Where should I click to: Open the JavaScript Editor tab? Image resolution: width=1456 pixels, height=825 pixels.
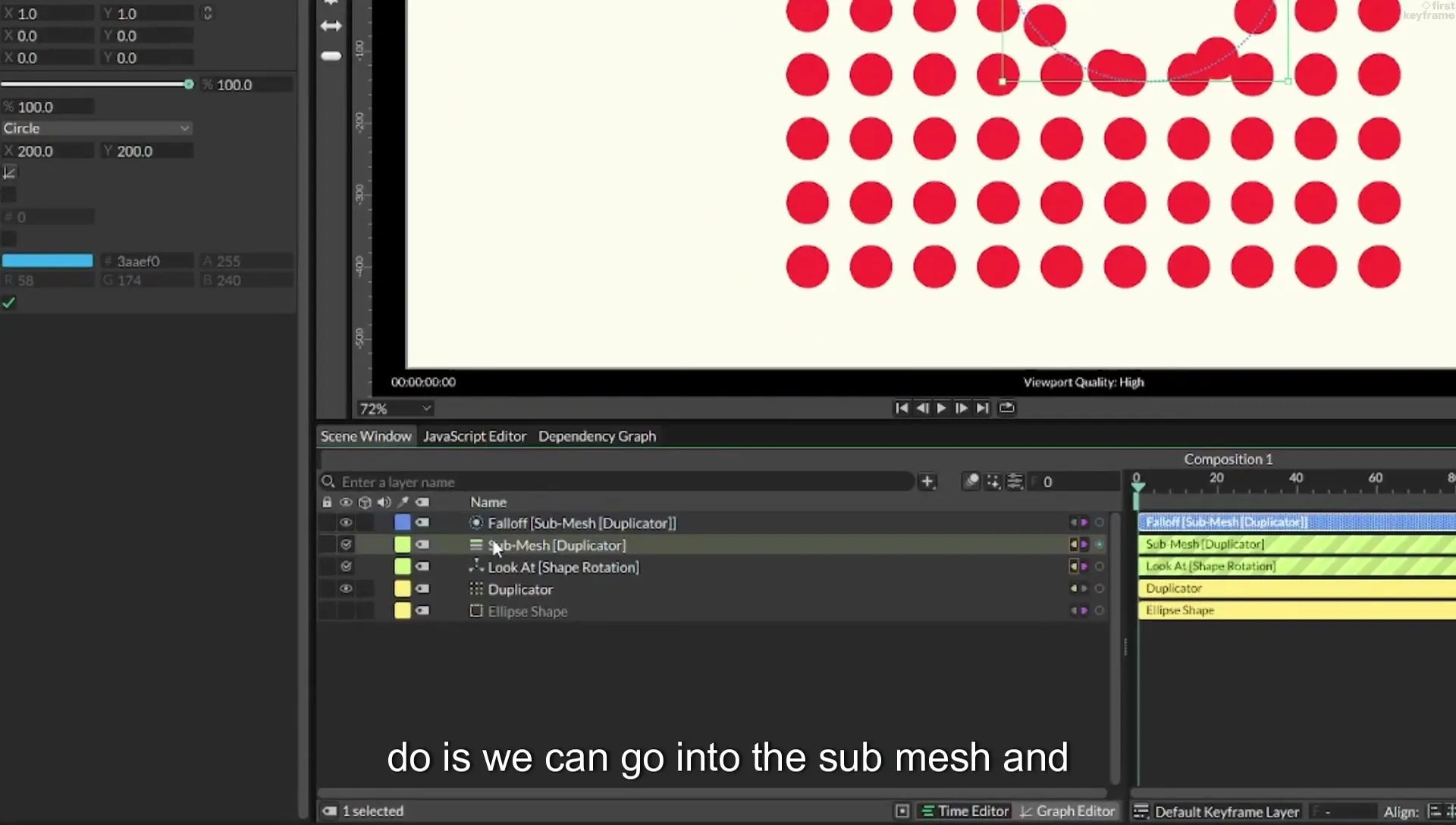click(x=475, y=436)
